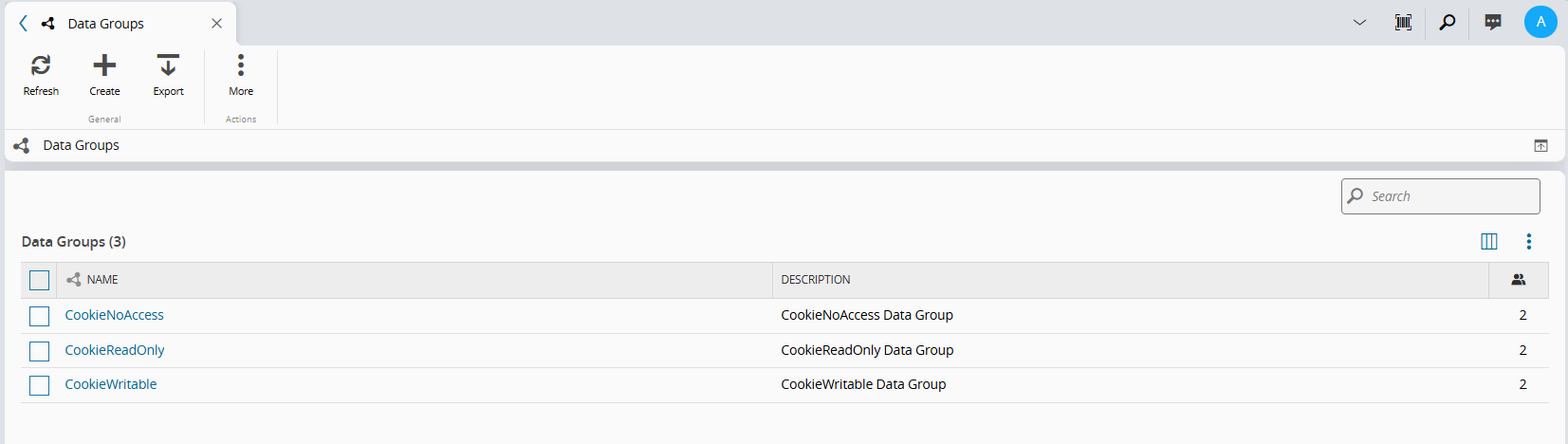The width and height of the screenshot is (1568, 444).
Task: Open the column chooser icon
Action: pos(1489,242)
